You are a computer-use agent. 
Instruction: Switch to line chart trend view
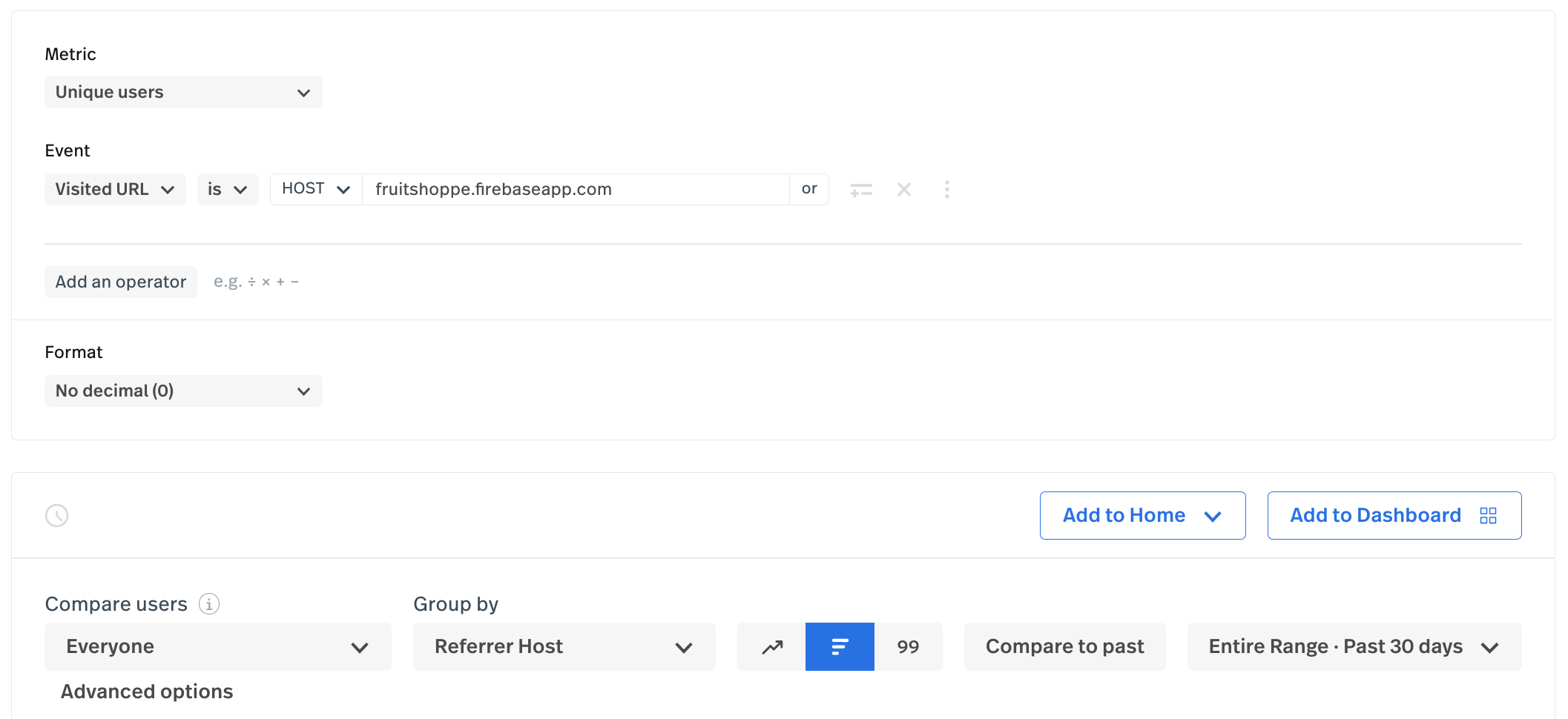[771, 647]
